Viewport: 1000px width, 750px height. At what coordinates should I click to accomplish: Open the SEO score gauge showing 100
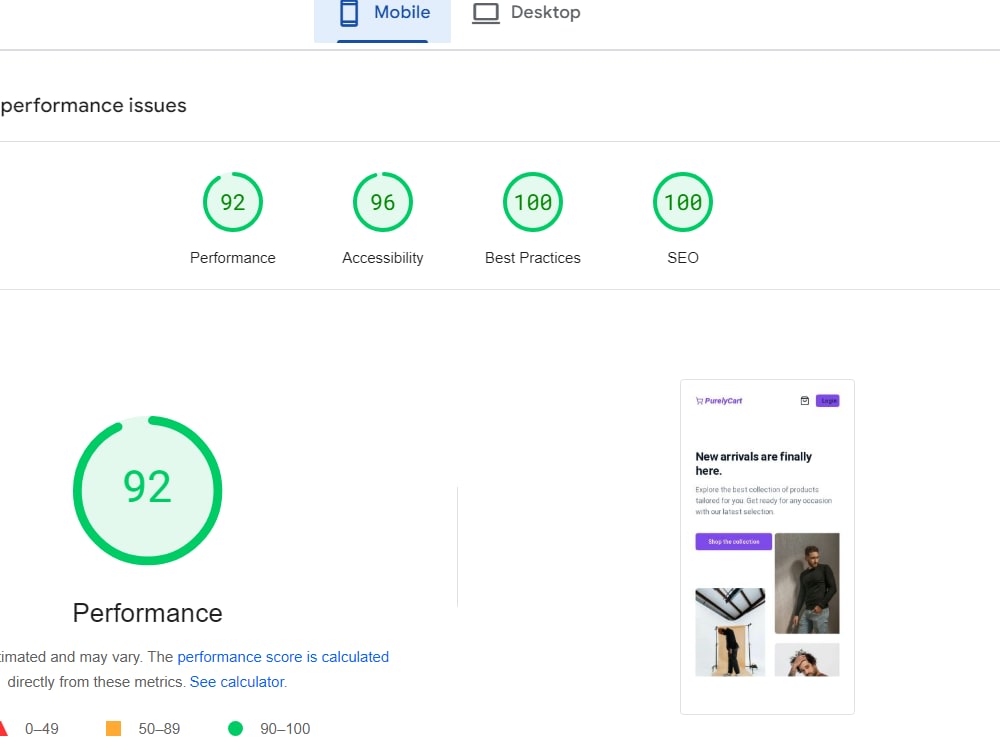[x=683, y=202]
